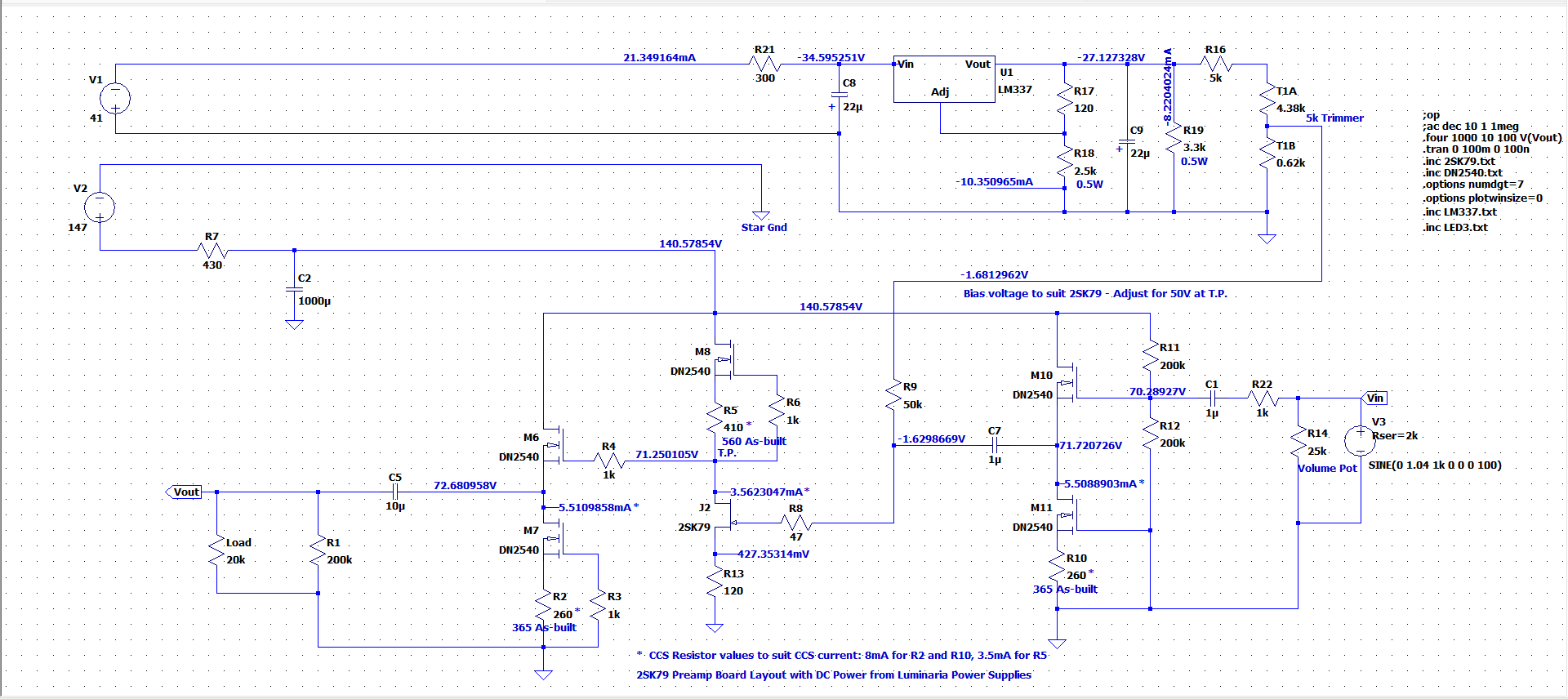Image resolution: width=1568 pixels, height=699 pixels.
Task: Select the '-34.595251V' voltage readout
Action: (831, 58)
